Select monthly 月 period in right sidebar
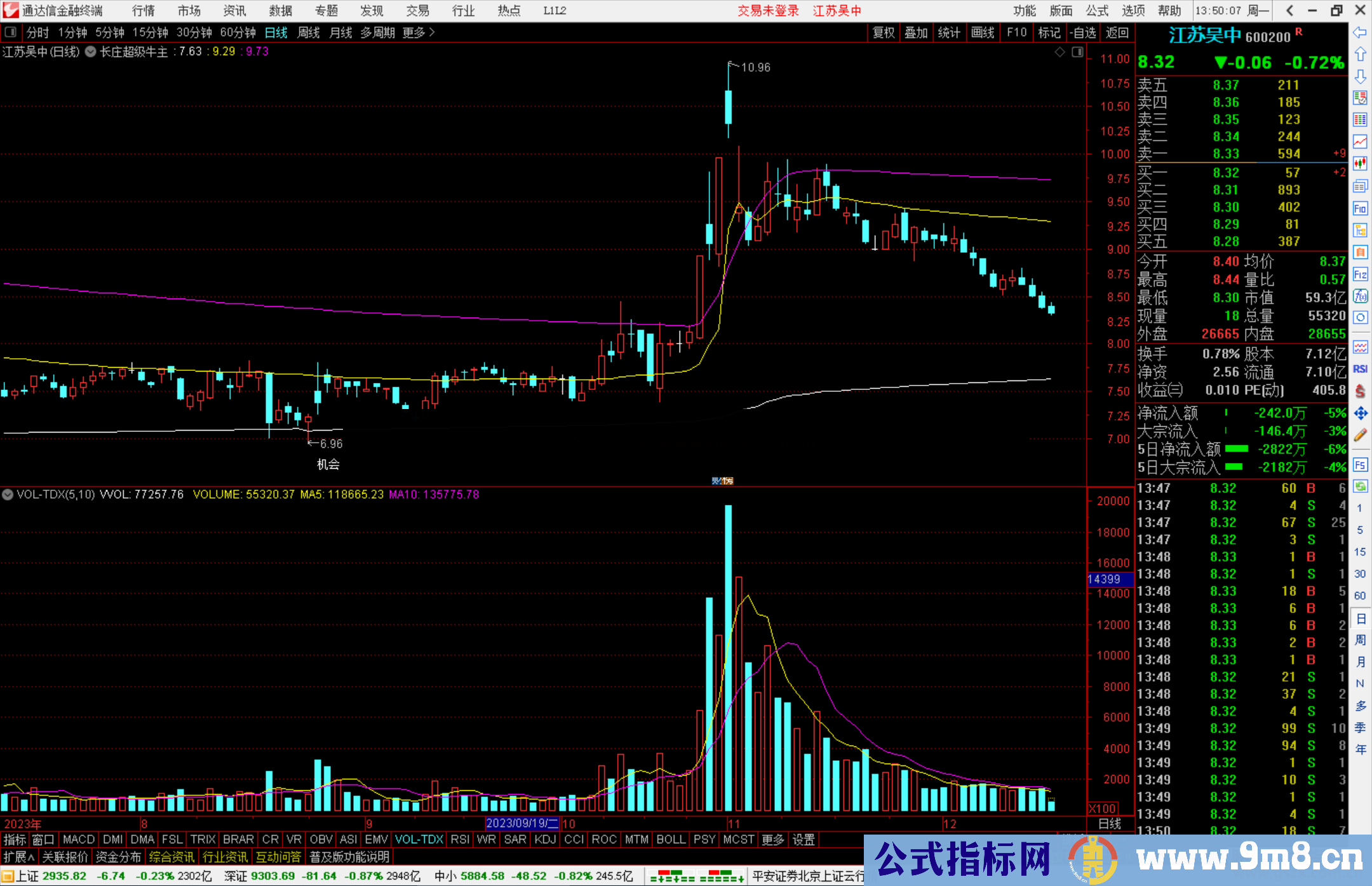This screenshot has height=886, width=1372. [1360, 662]
